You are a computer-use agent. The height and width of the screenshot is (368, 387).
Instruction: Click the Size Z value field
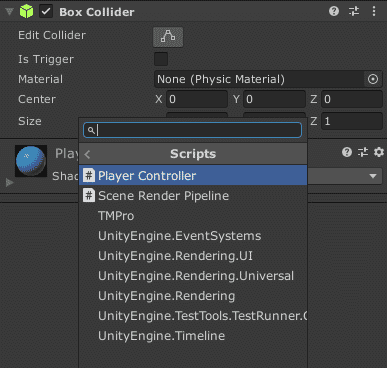coord(352,121)
